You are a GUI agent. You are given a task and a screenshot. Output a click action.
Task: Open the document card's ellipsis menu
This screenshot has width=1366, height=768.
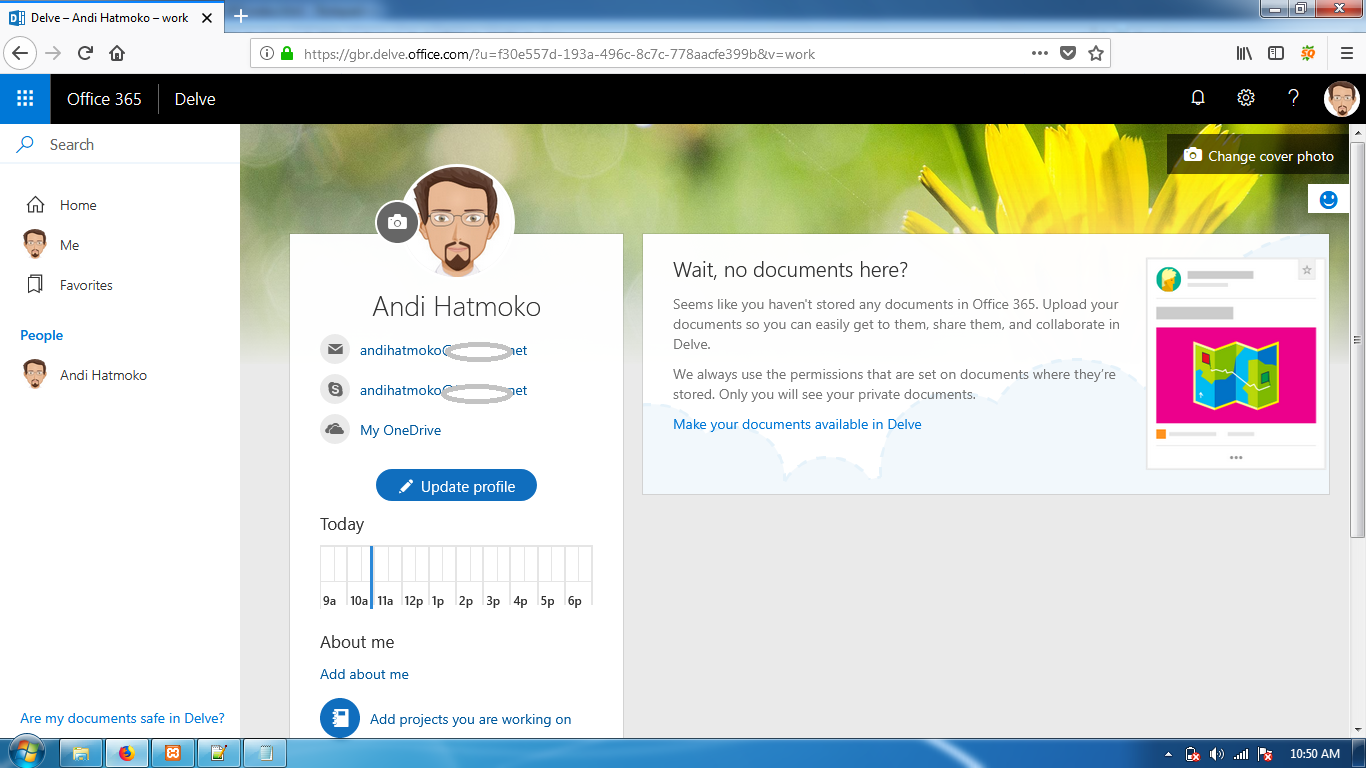point(1236,456)
